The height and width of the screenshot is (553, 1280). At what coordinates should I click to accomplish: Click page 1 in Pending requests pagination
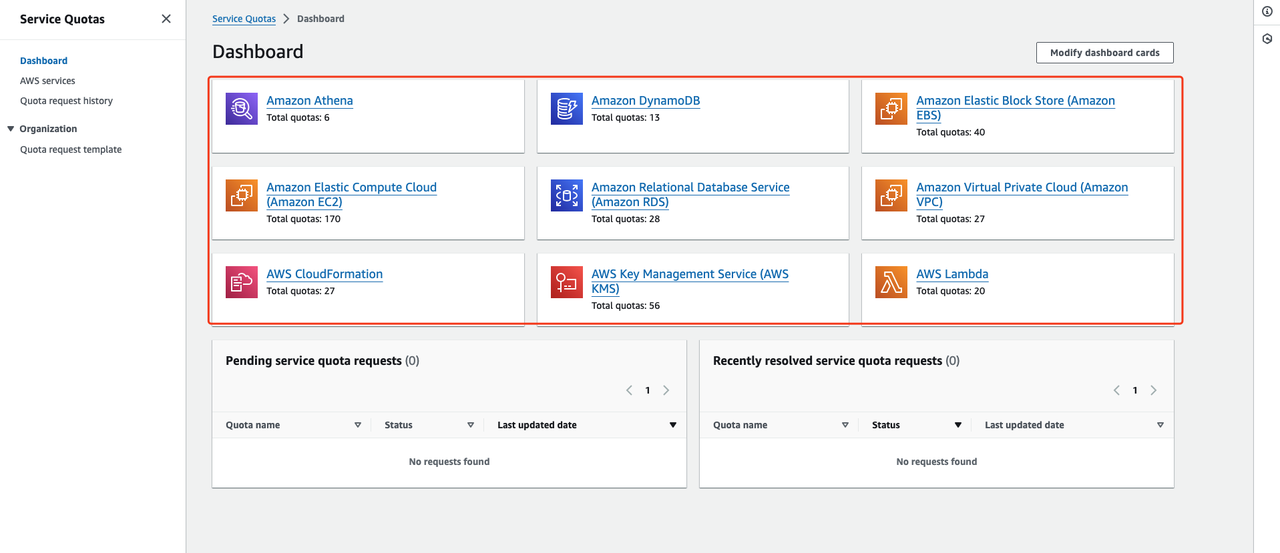coord(648,390)
